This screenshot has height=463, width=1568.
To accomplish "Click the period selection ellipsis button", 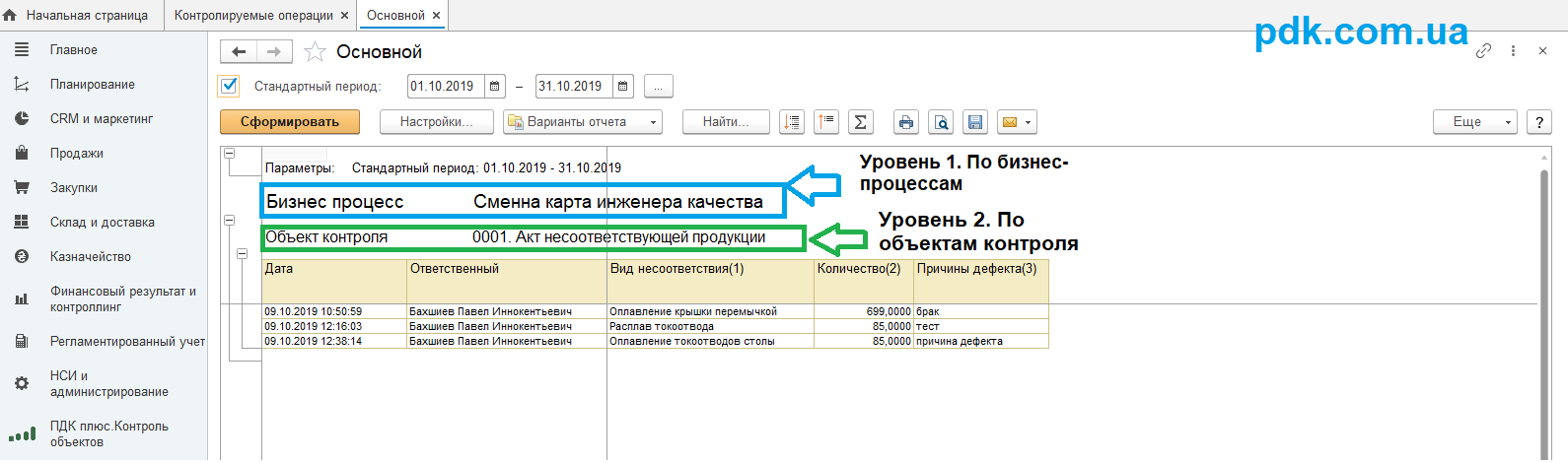I will pos(659,87).
